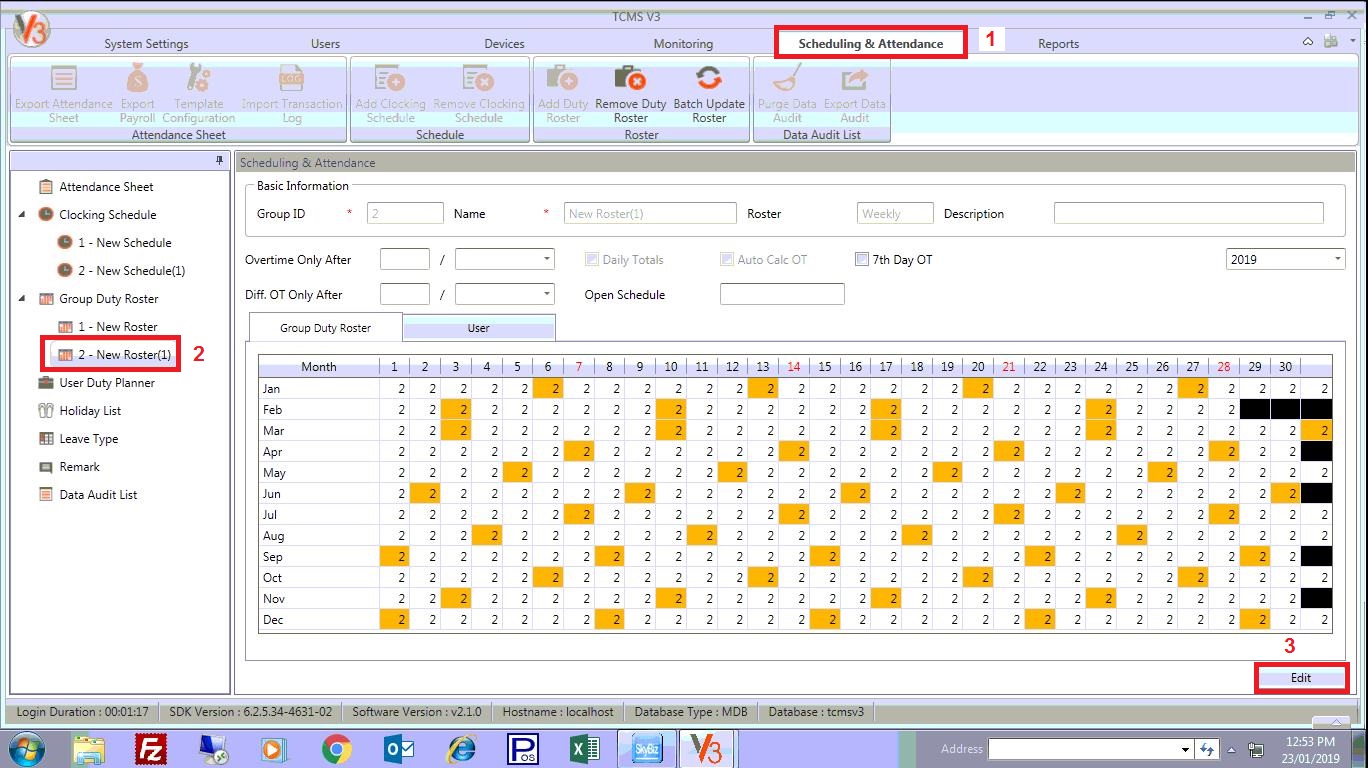Click the Batch Update Roster icon
Viewport: 1368px width, 768px height.
click(709, 80)
